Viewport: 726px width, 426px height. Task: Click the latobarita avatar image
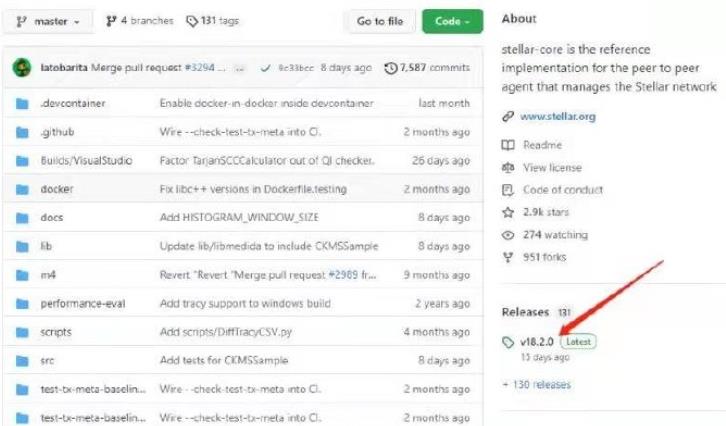22,68
